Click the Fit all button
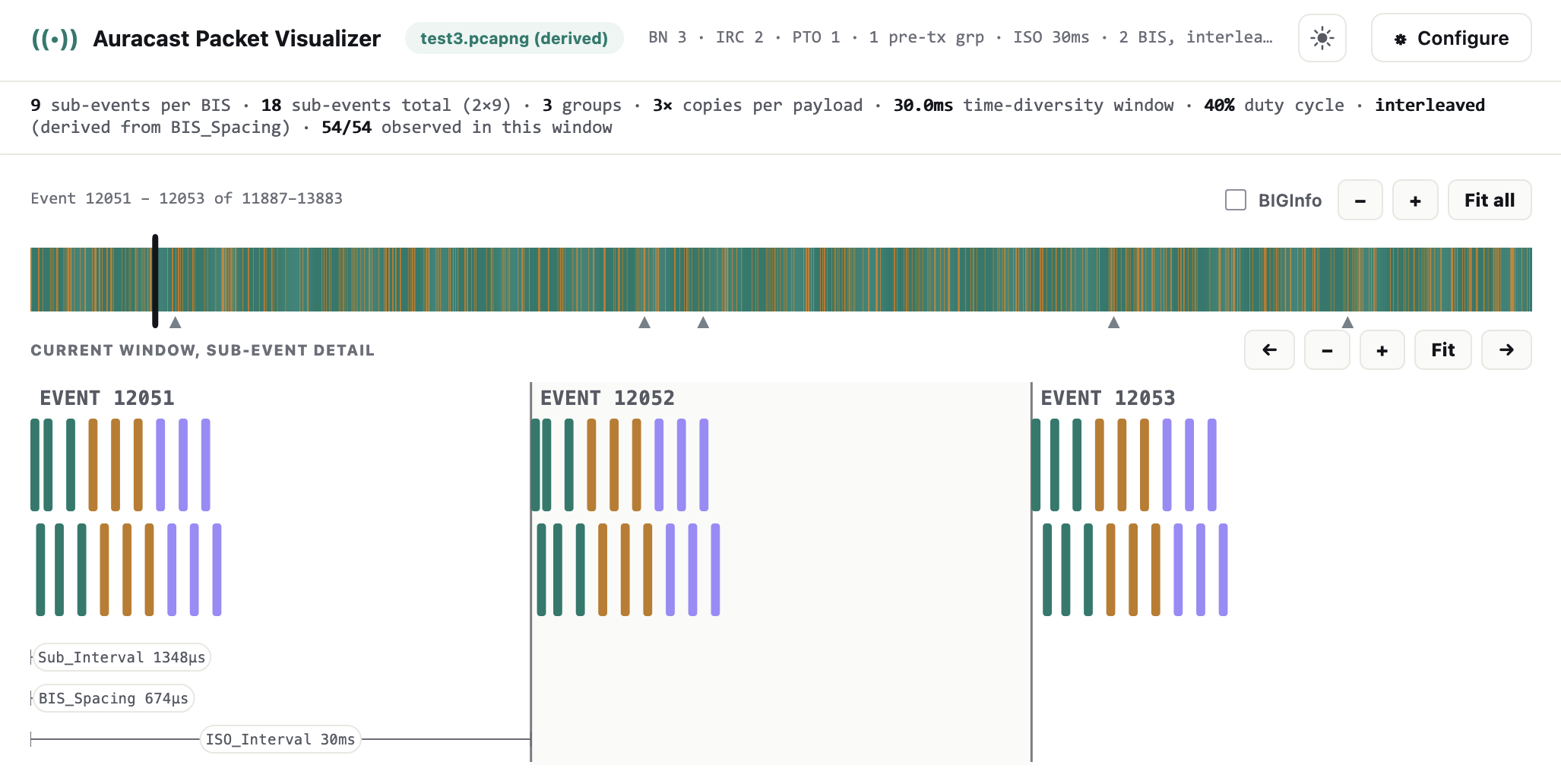This screenshot has width=1561, height=784. pyautogui.click(x=1489, y=200)
